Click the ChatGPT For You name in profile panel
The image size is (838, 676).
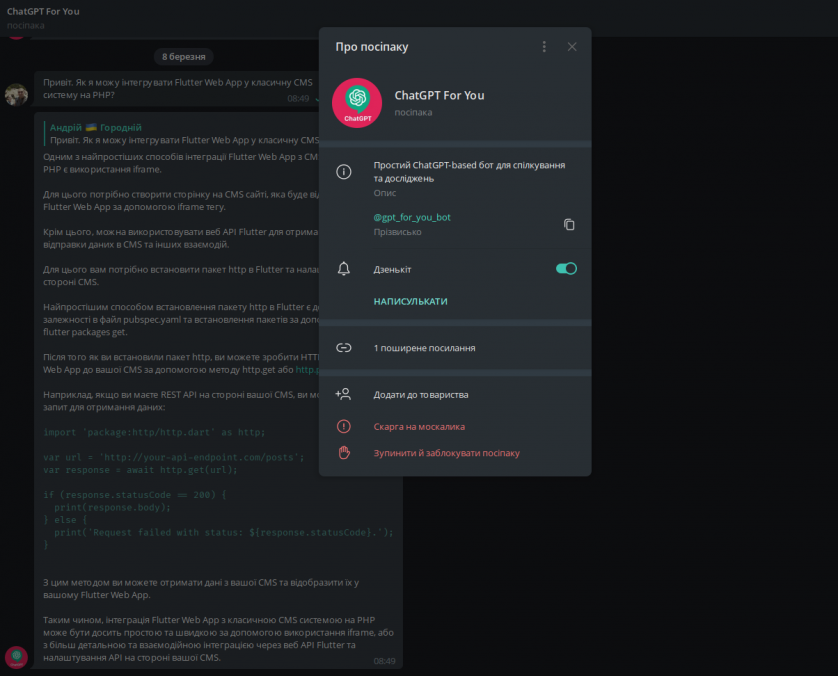[x=439, y=96]
